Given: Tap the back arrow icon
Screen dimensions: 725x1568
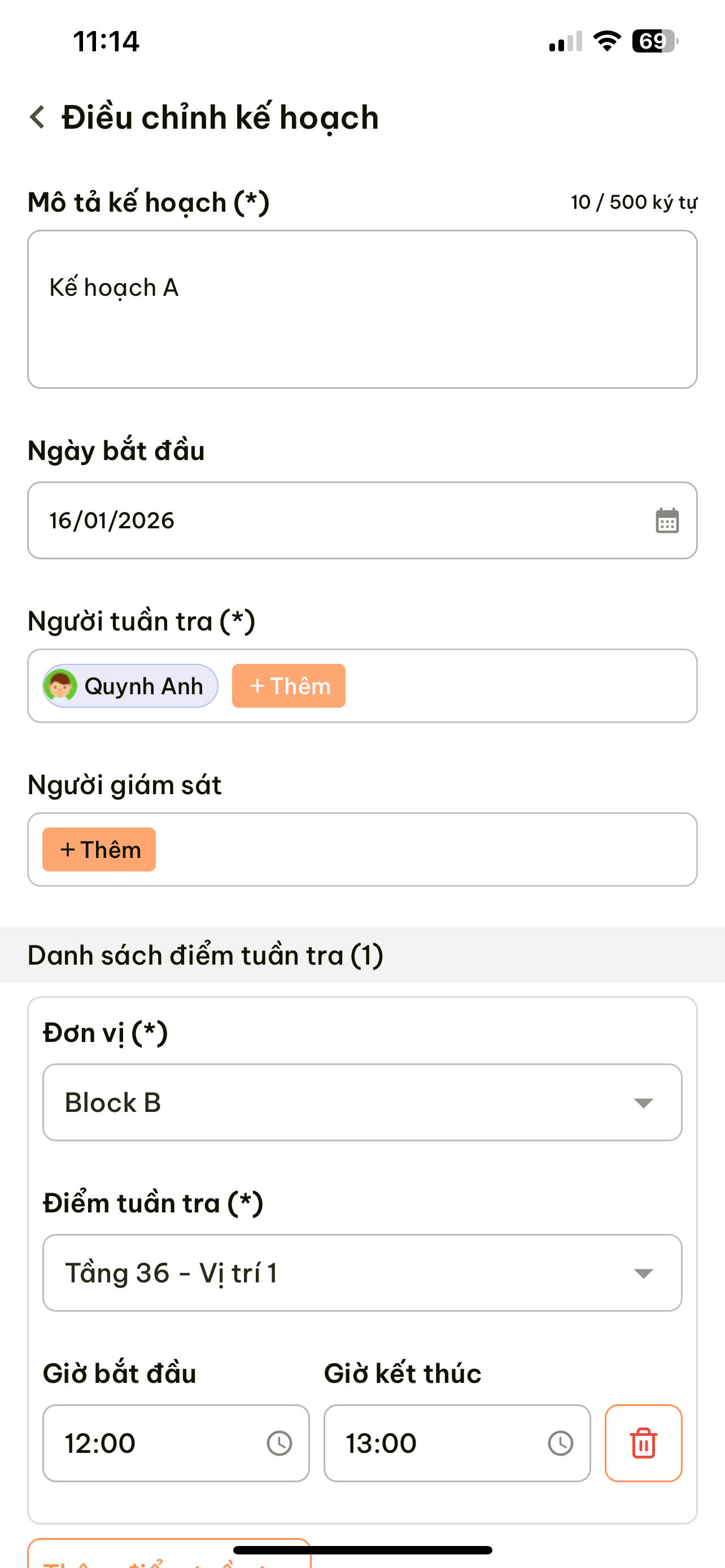Looking at the screenshot, I should (x=38, y=117).
